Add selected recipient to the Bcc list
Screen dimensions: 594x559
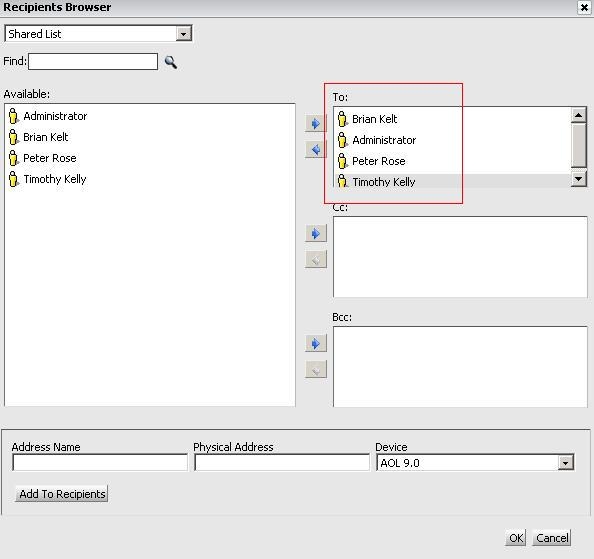click(x=316, y=344)
